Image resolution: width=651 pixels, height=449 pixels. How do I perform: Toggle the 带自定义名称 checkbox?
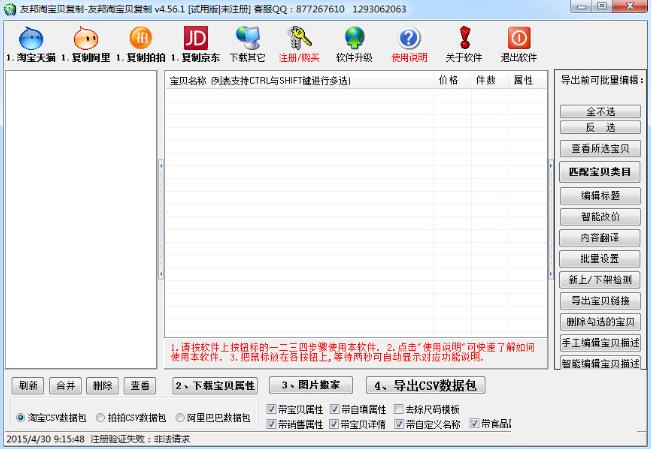399,424
